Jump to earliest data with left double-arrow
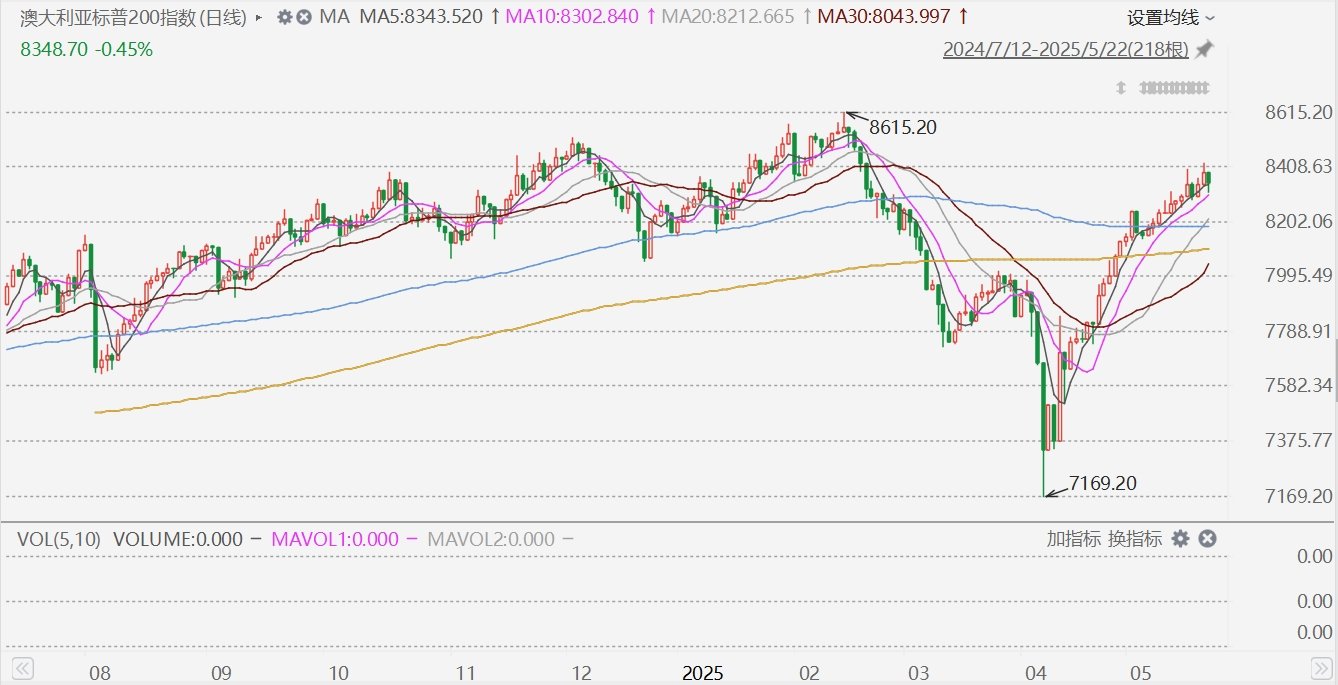Screen dimensions: 1338x685 tap(21, 667)
